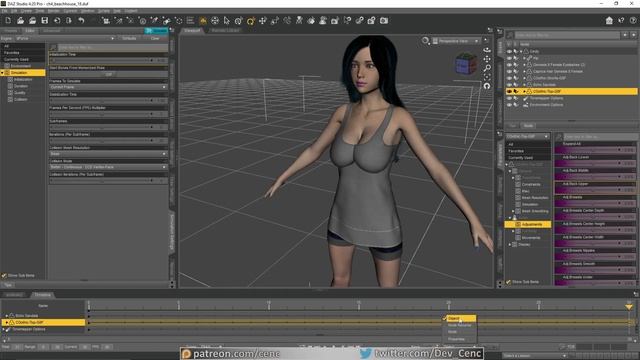Click the house-shaped icon in top-right toolbar
The image size is (640, 360).
pos(609,20)
